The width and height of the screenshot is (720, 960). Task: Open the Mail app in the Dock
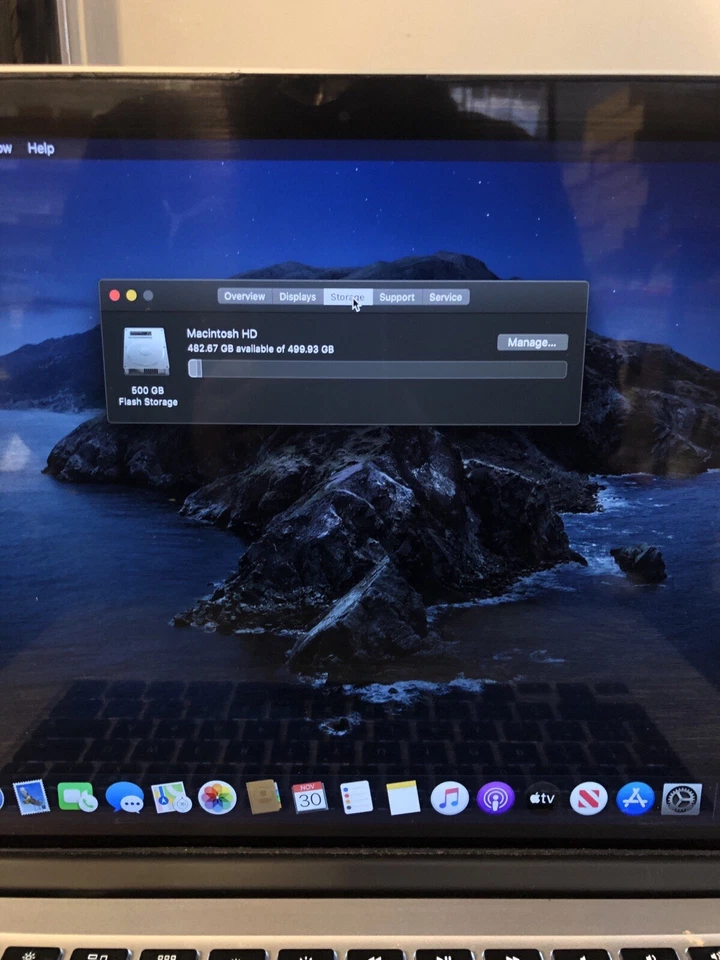31,797
